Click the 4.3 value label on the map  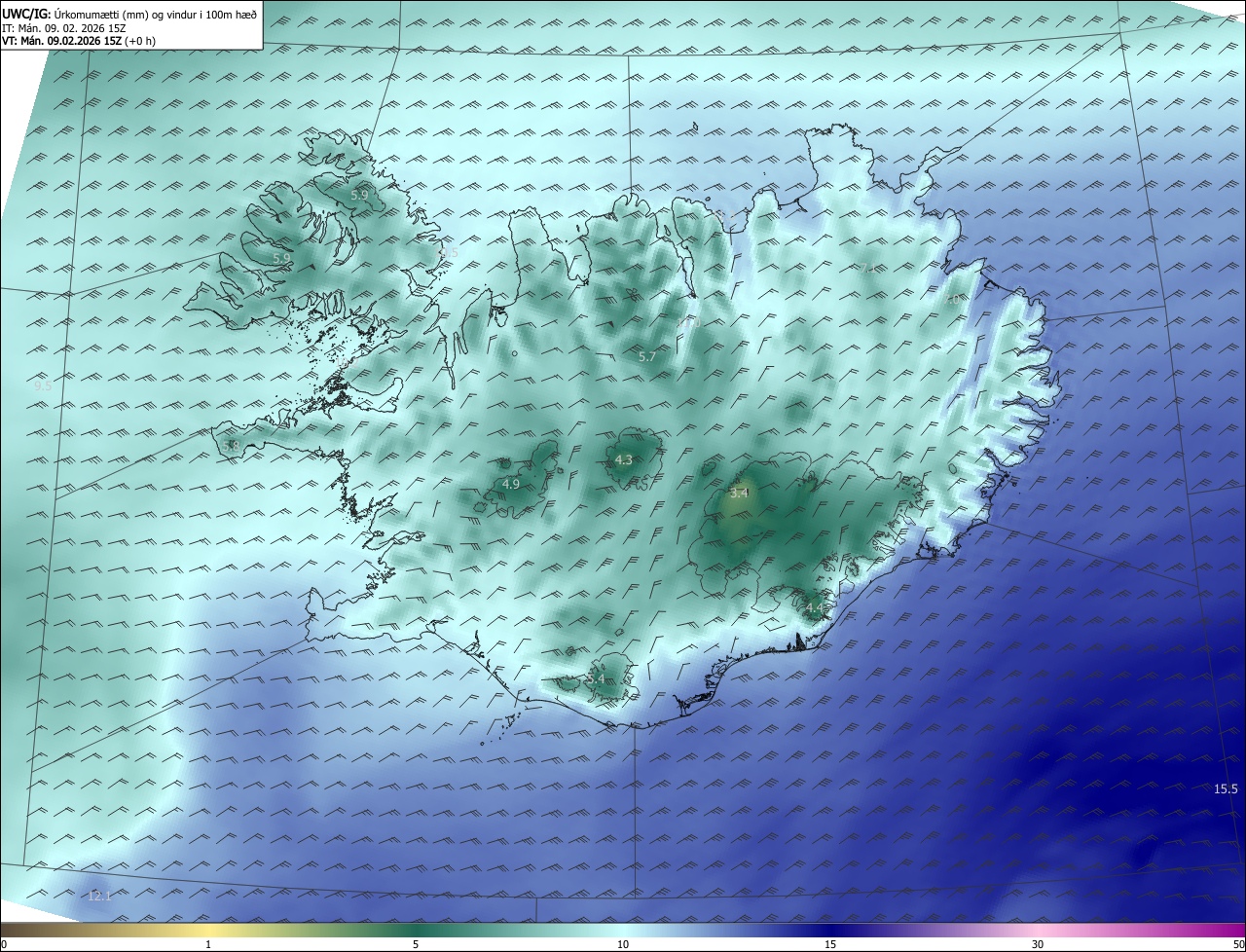624,459
